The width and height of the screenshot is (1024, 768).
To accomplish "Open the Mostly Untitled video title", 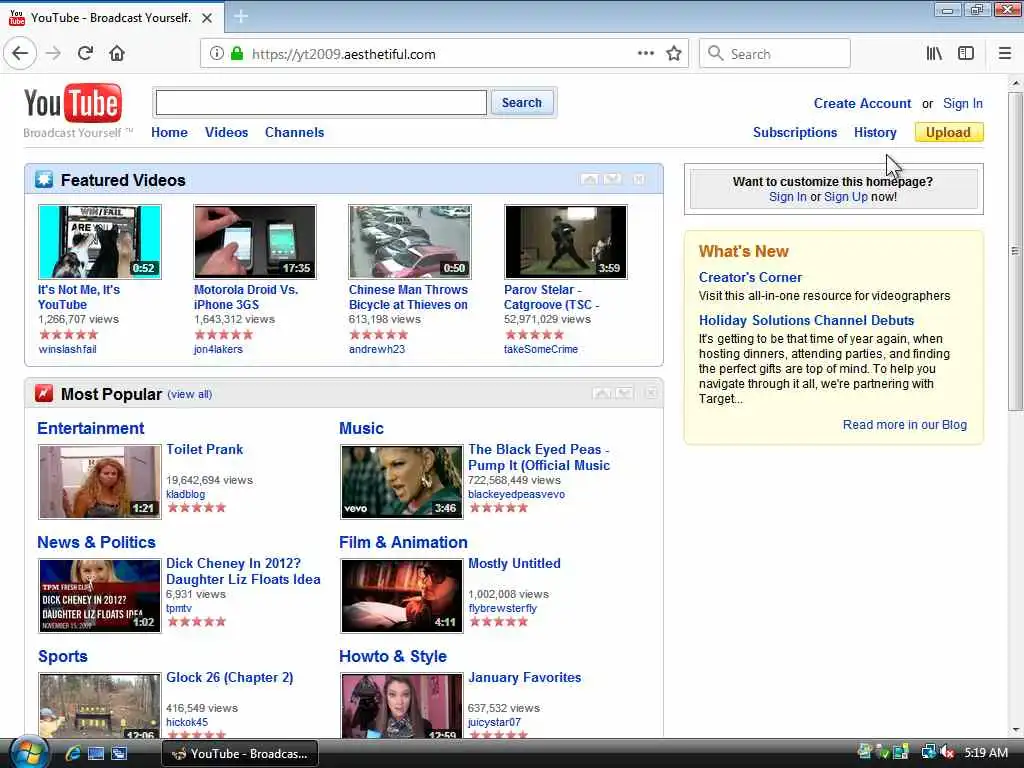I will pyautogui.click(x=514, y=564).
